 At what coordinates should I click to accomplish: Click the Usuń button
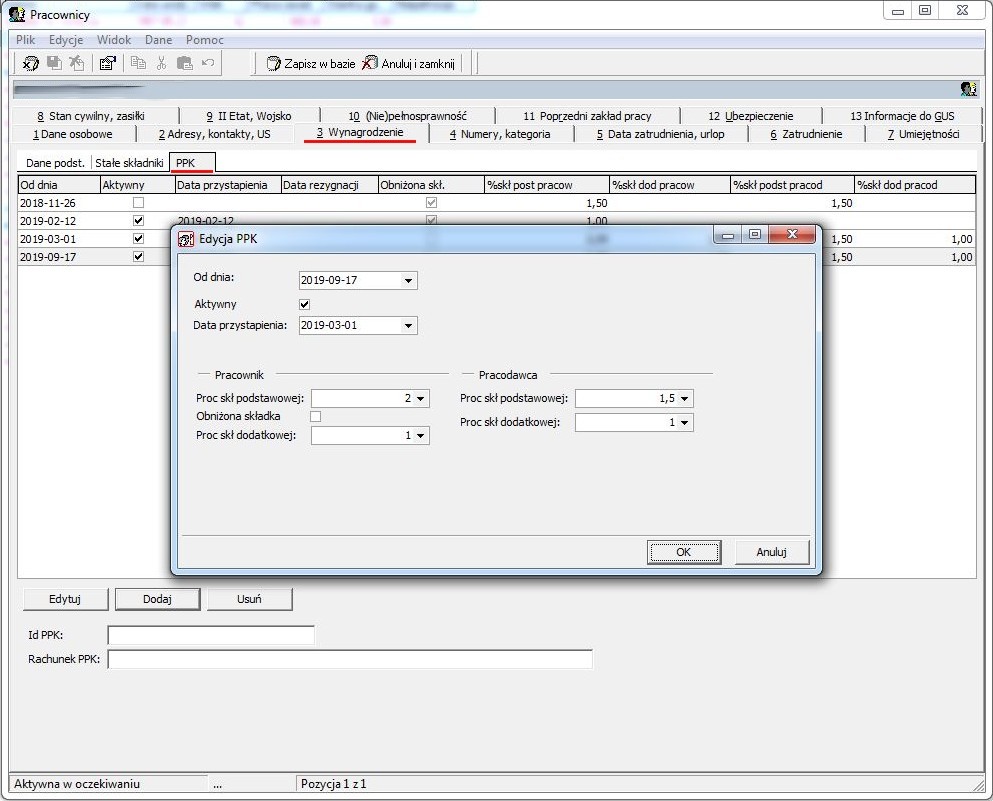(250, 599)
